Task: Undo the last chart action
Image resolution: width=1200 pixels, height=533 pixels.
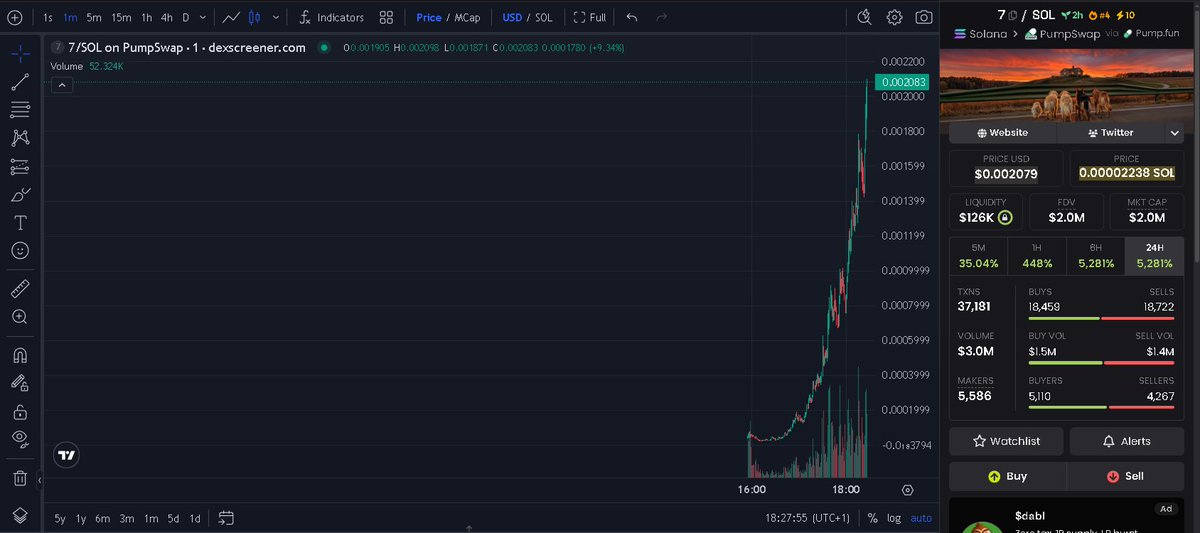Action: tap(631, 17)
